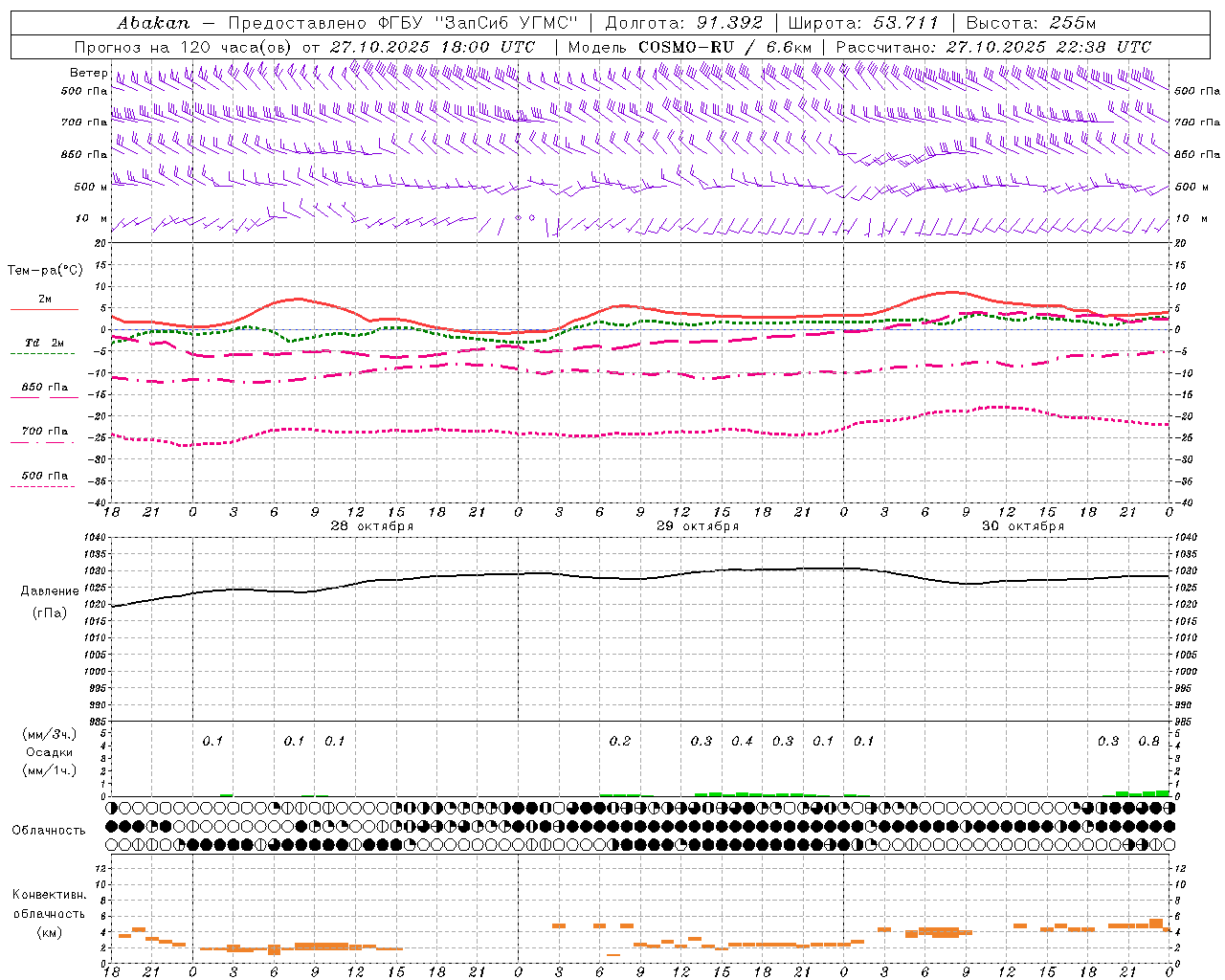This screenshot has height=980, width=1225.
Task: Click the 'Тем-ра(°C)' temperature panel label
Action: [x=45, y=271]
